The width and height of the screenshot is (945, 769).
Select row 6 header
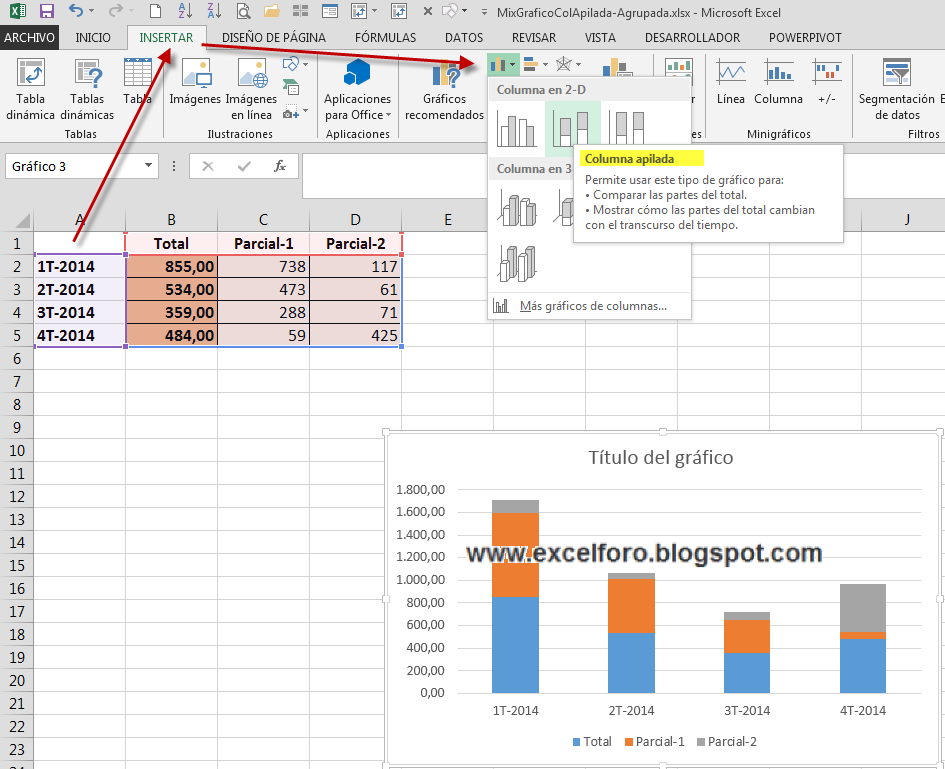[x=17, y=359]
